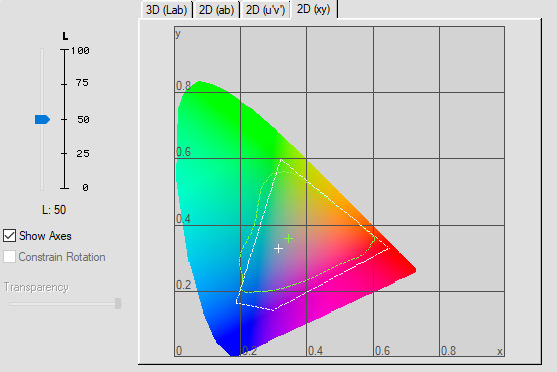Click the Show Axes label

click(45, 236)
